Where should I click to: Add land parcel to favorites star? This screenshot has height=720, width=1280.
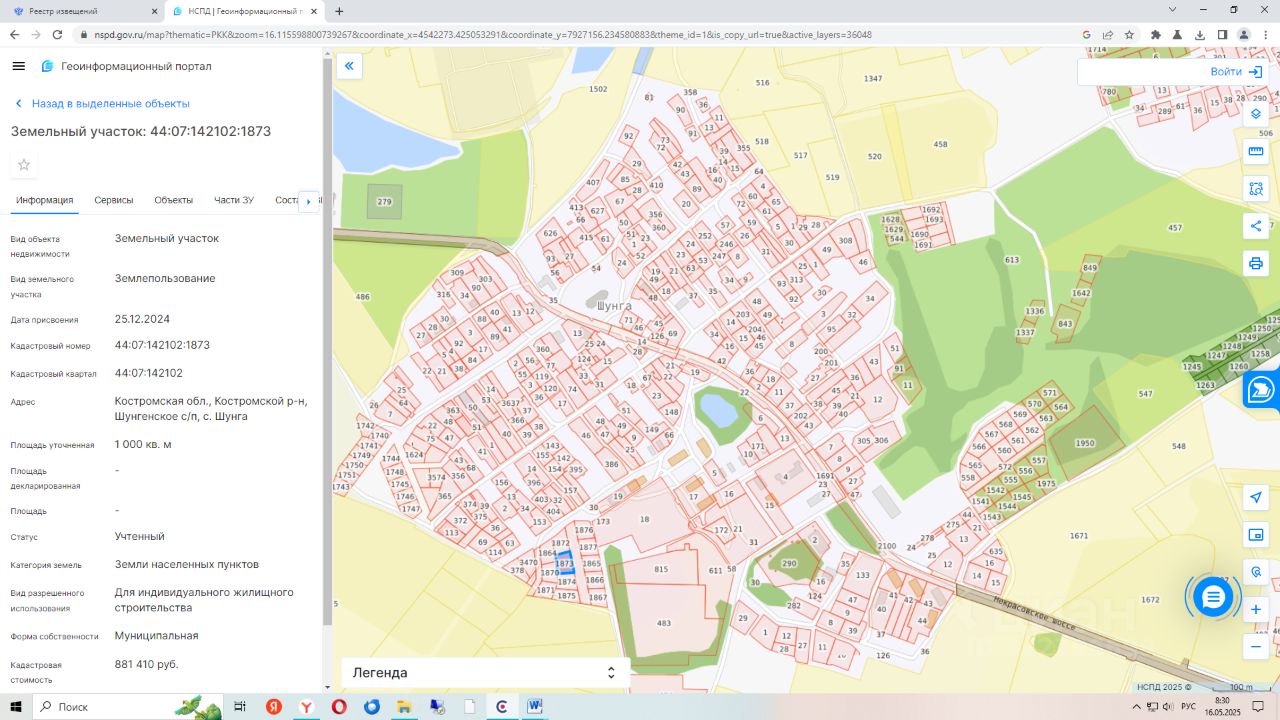[24, 165]
